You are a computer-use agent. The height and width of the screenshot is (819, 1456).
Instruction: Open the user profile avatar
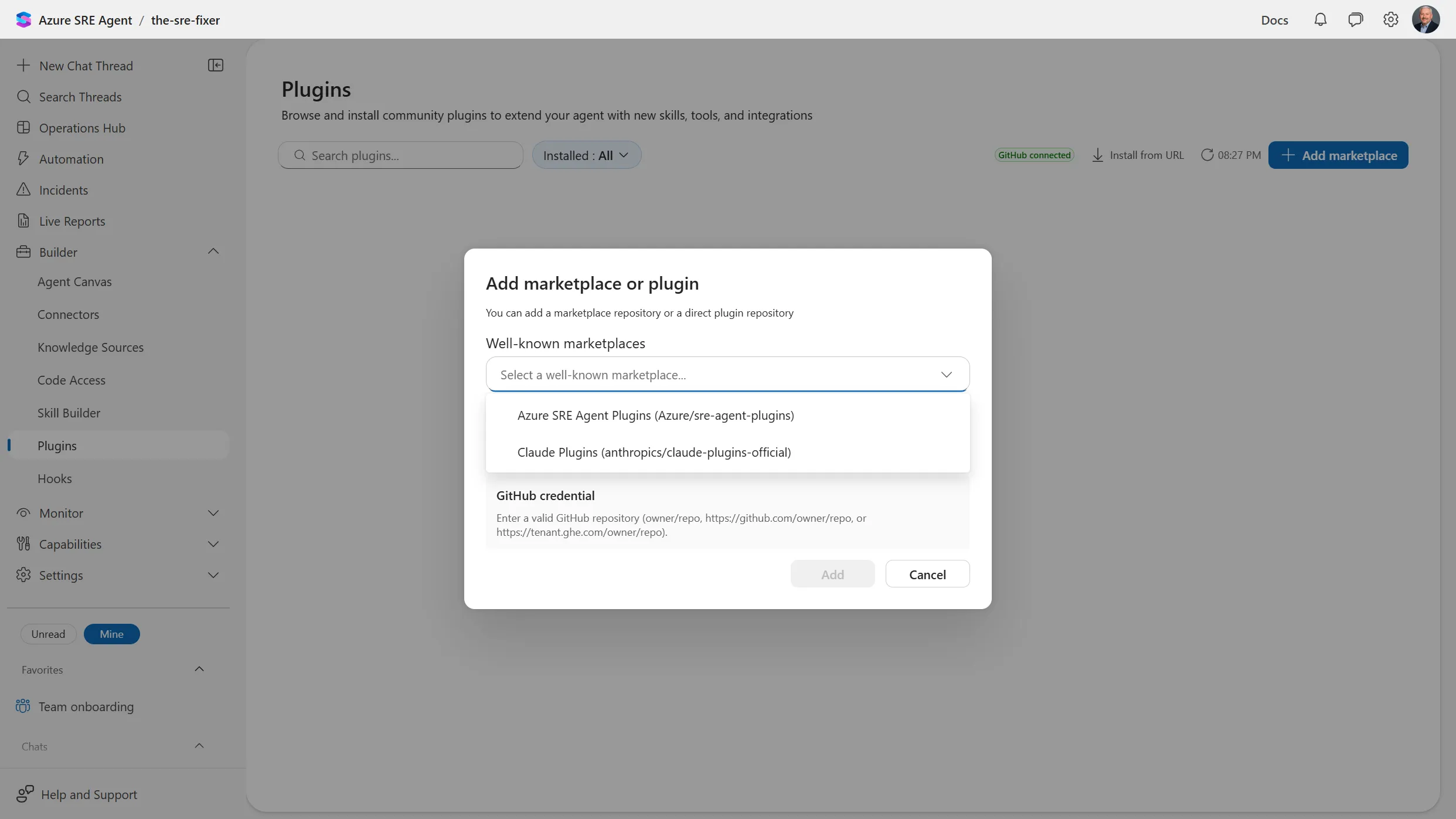click(1426, 20)
